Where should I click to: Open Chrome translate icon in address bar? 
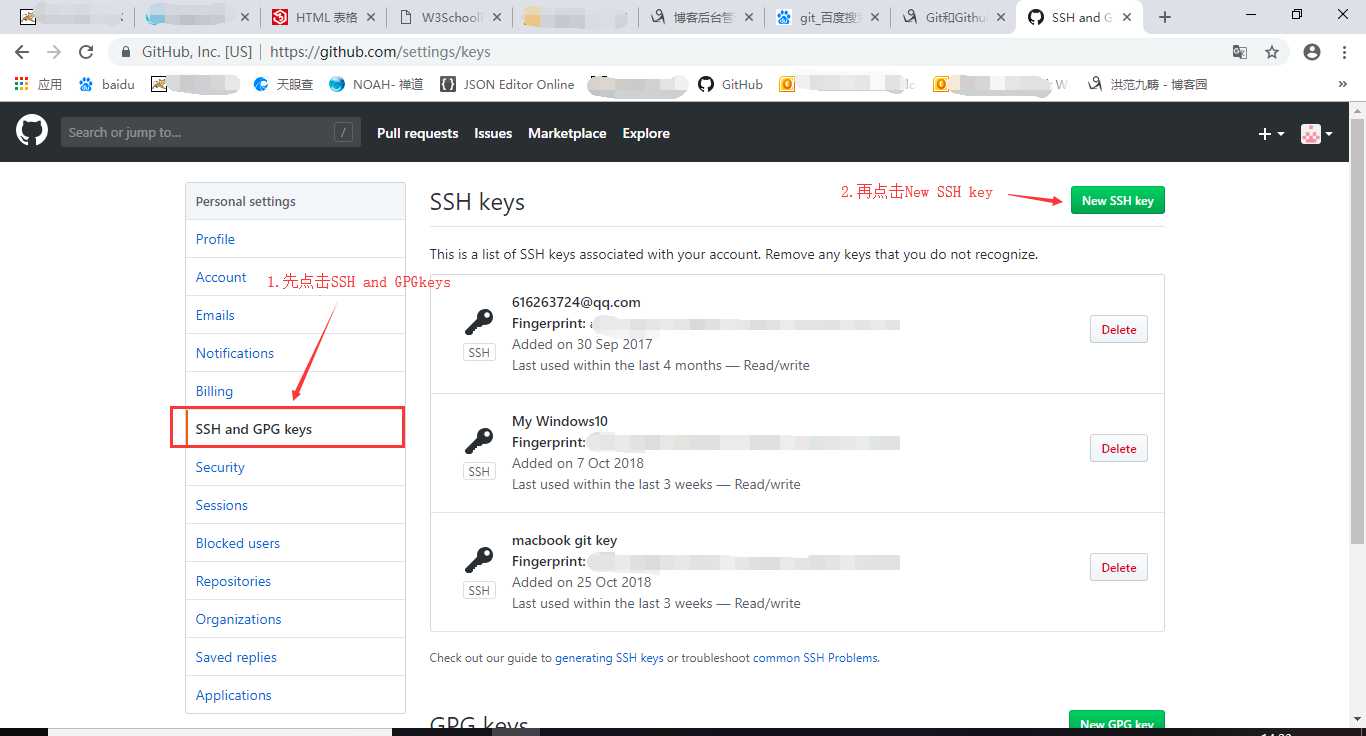click(x=1240, y=52)
